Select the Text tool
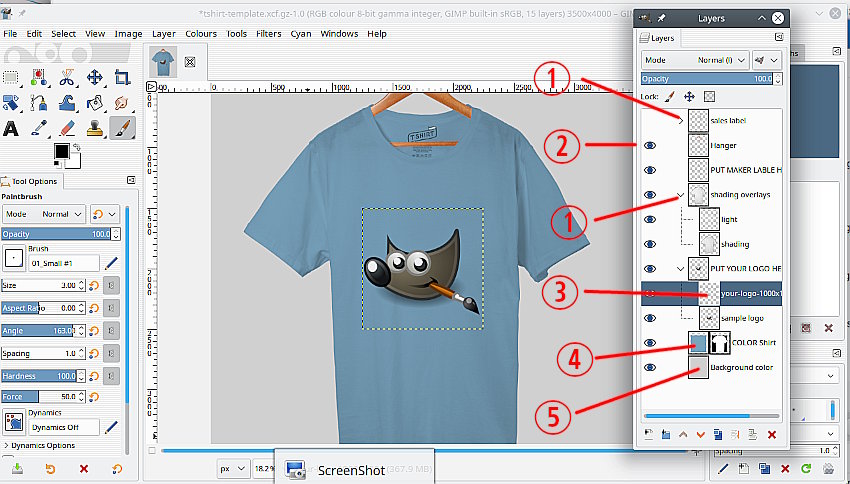850x484 pixels. pyautogui.click(x=11, y=128)
